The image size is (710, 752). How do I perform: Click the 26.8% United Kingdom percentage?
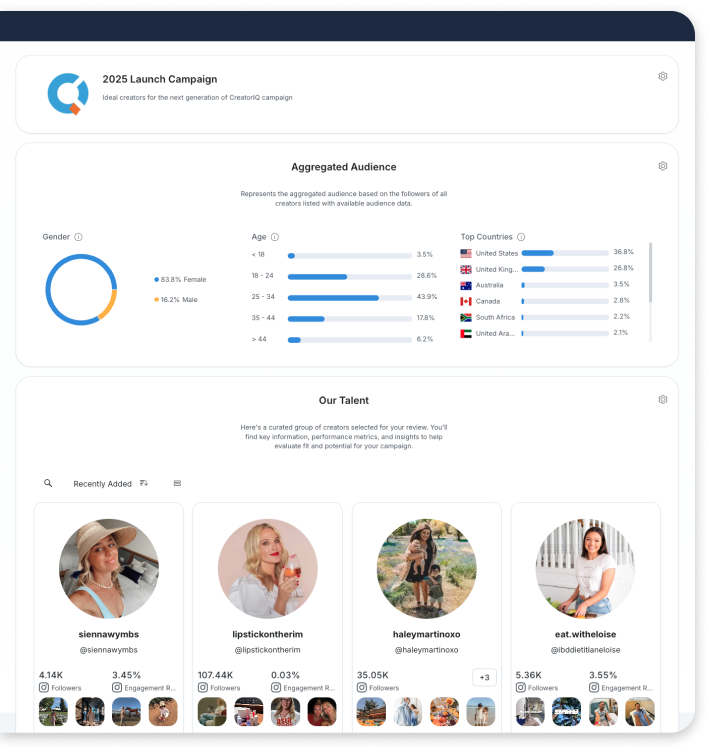coord(623,268)
